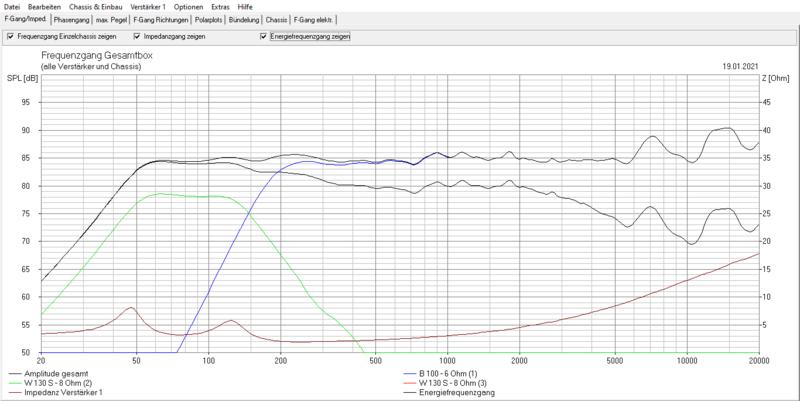800x401 pixels.
Task: Click the subtitle alle Verstärker und Chassis
Action: click(91, 66)
